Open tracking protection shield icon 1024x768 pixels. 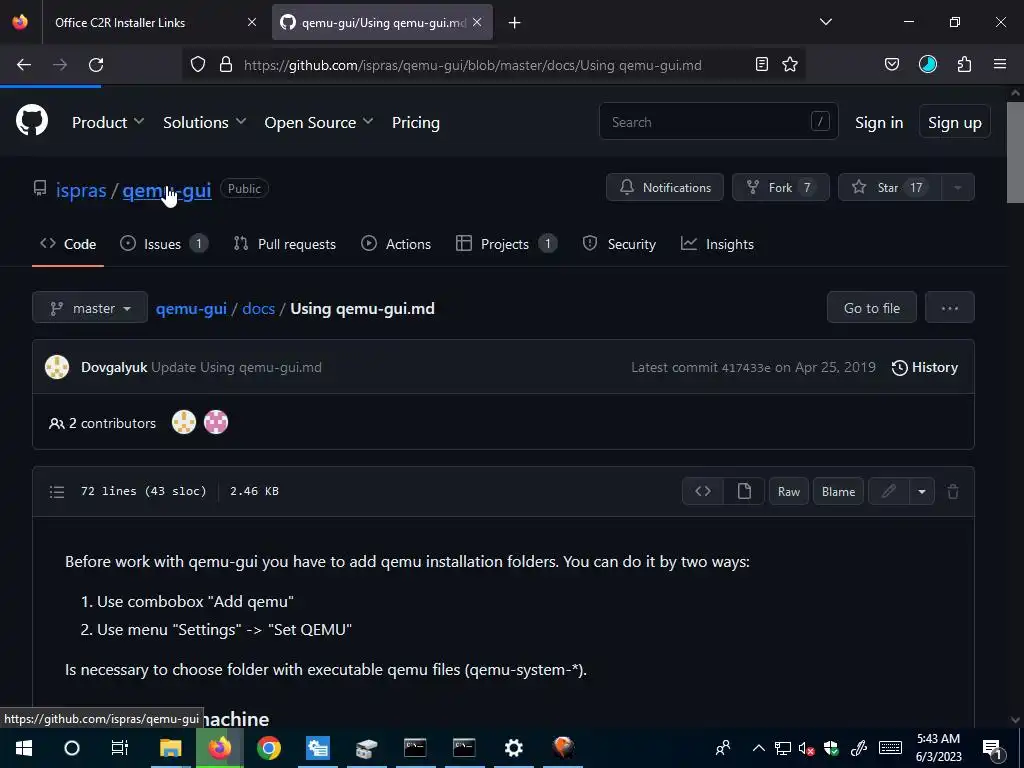coord(198,64)
